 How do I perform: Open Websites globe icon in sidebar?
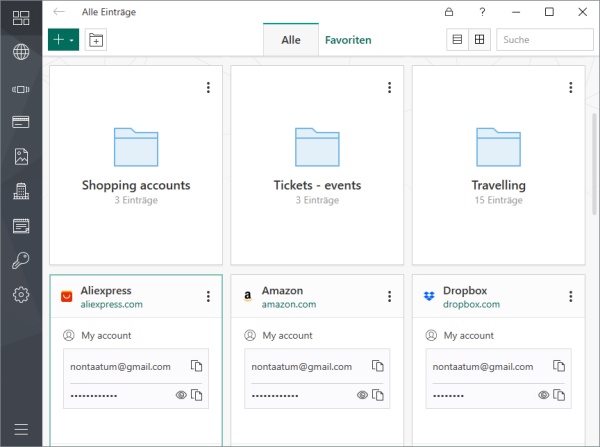(x=21, y=52)
